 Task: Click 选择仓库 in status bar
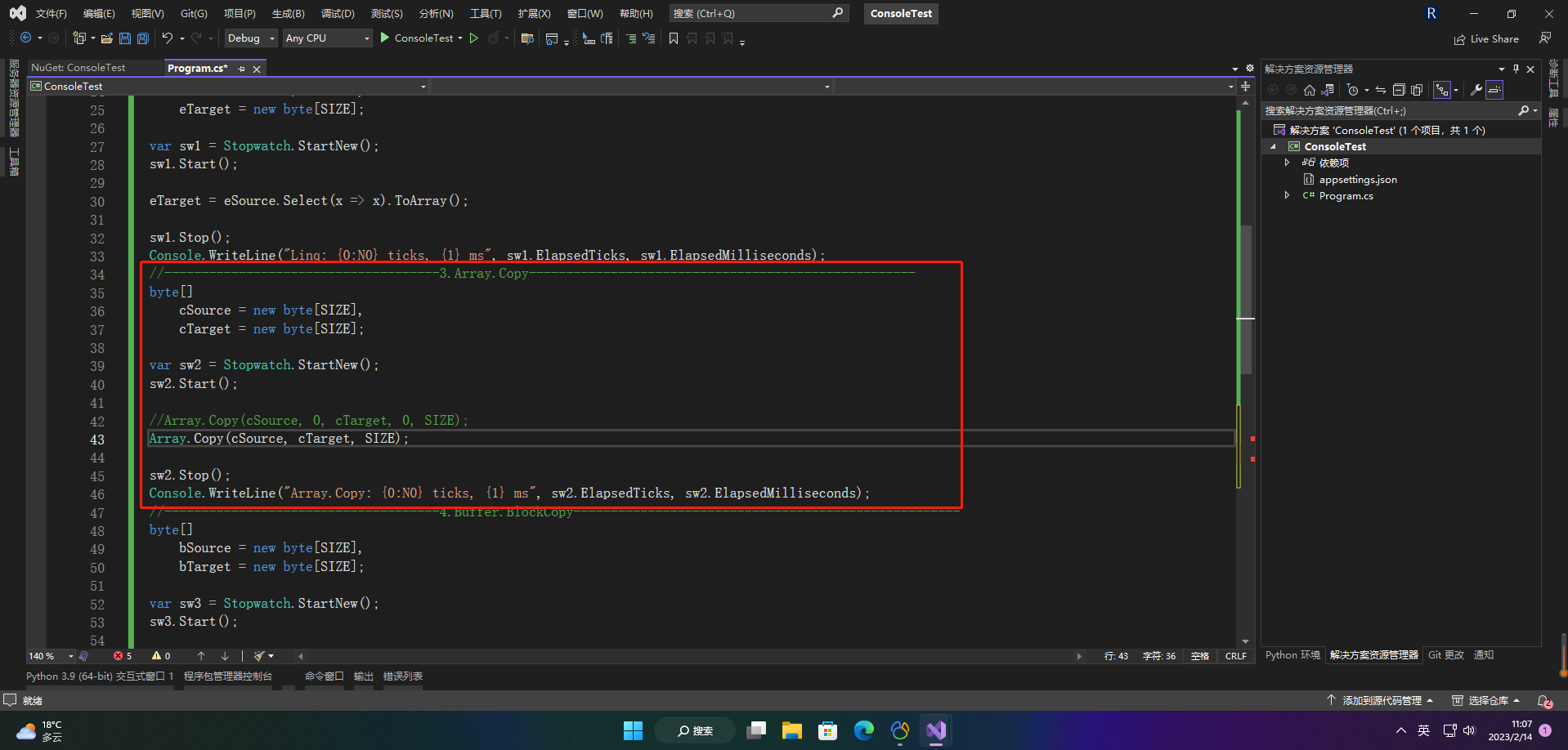(x=1487, y=701)
